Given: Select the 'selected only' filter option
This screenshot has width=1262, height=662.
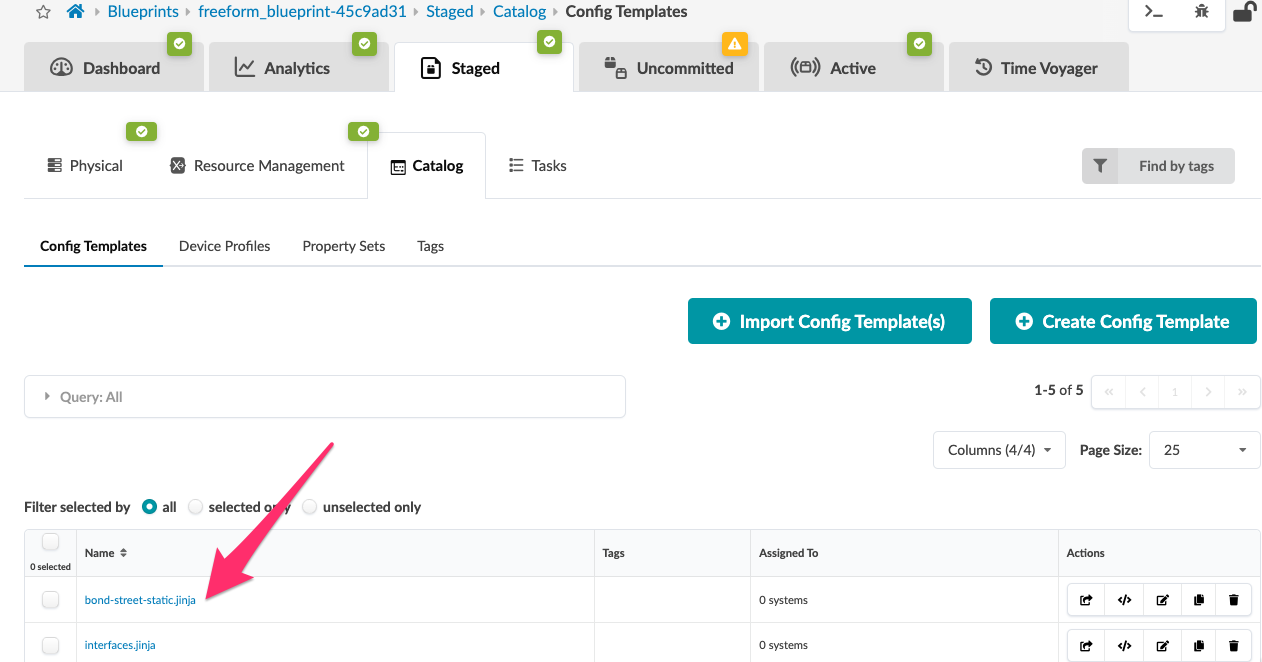Looking at the screenshot, I should click(x=195, y=507).
